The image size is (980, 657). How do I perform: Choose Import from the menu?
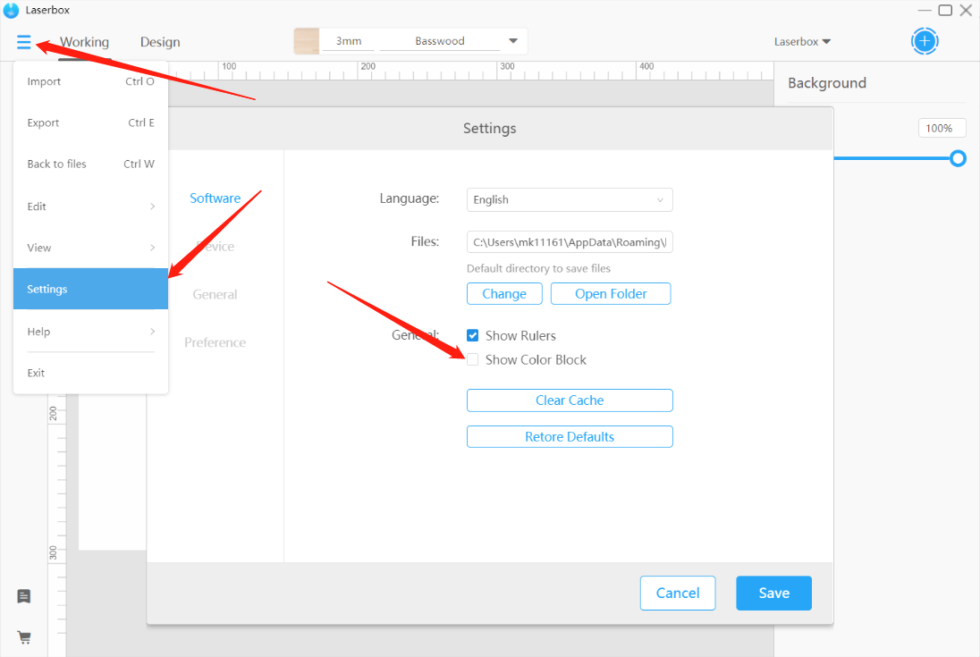[91, 81]
